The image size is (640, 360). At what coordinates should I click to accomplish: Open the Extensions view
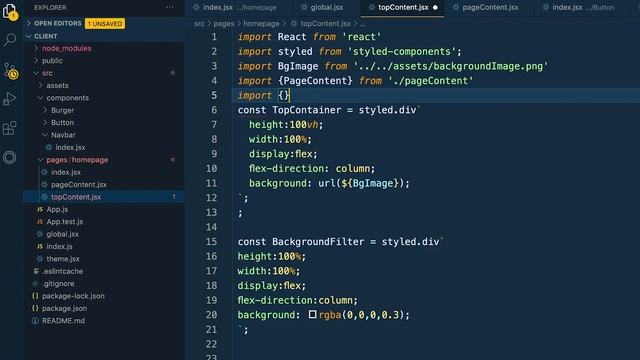[9, 128]
